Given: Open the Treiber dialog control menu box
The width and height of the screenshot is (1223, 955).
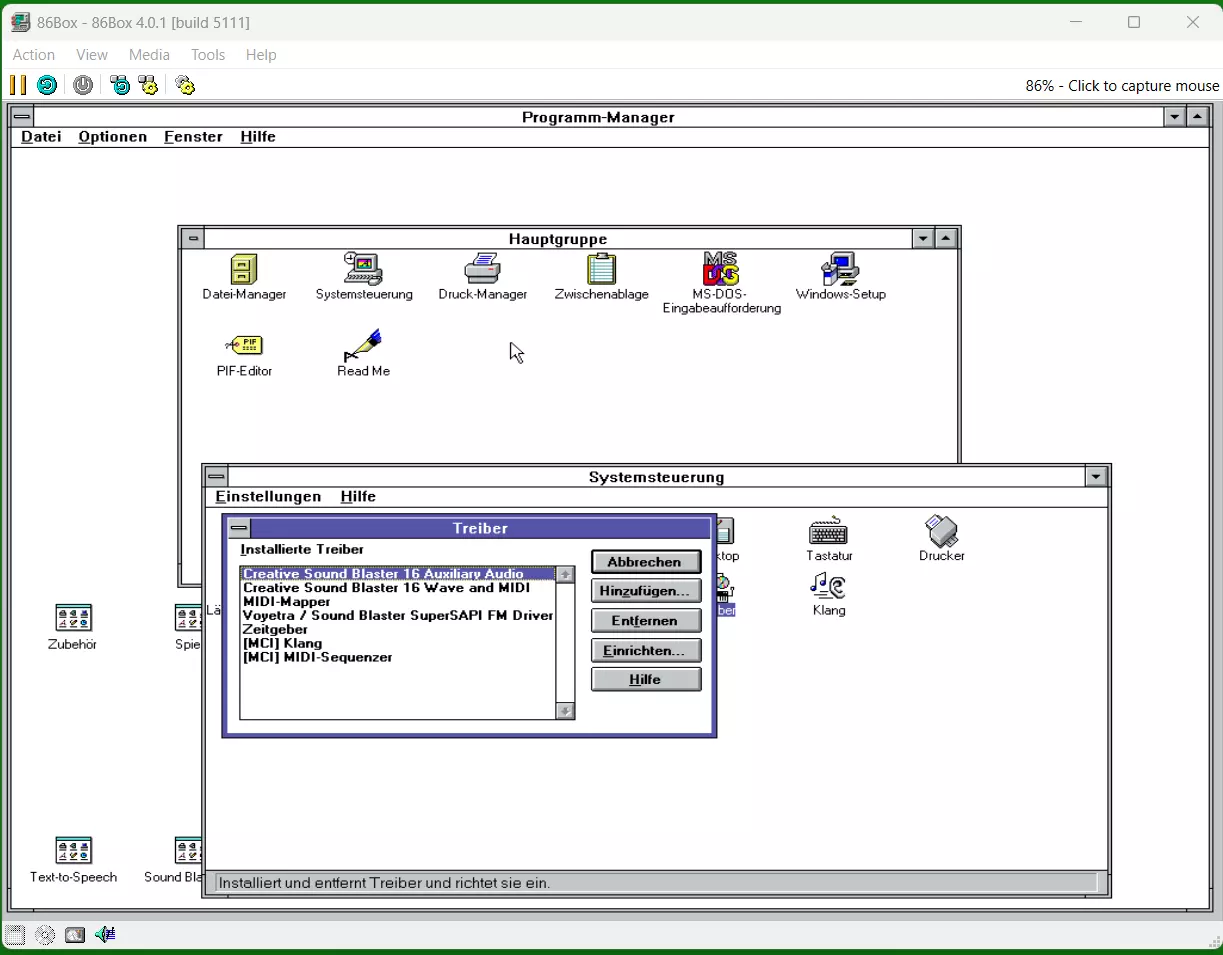Looking at the screenshot, I should (239, 528).
